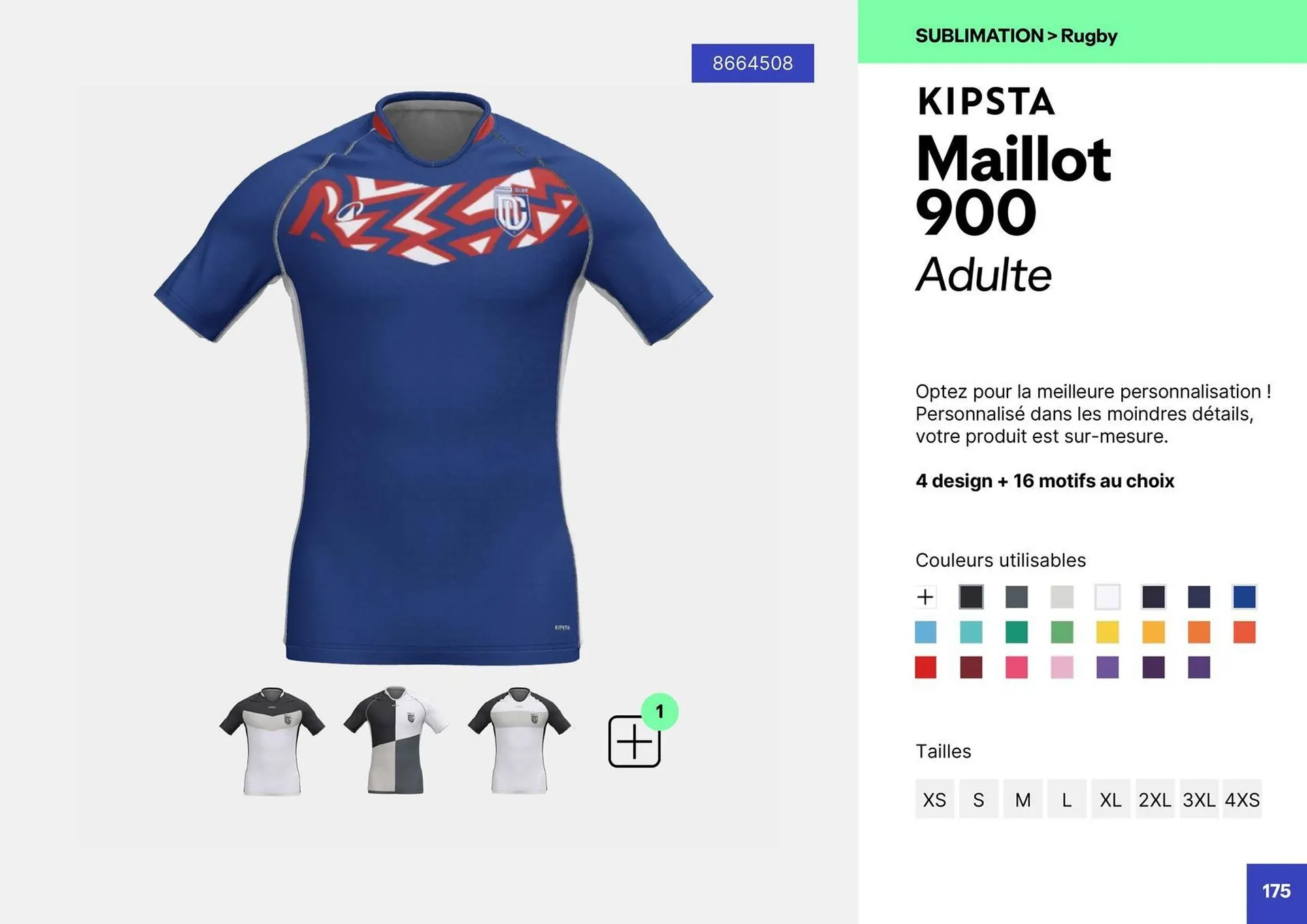Pick the light pink color swatch
This screenshot has width=1307, height=924.
click(x=1062, y=667)
